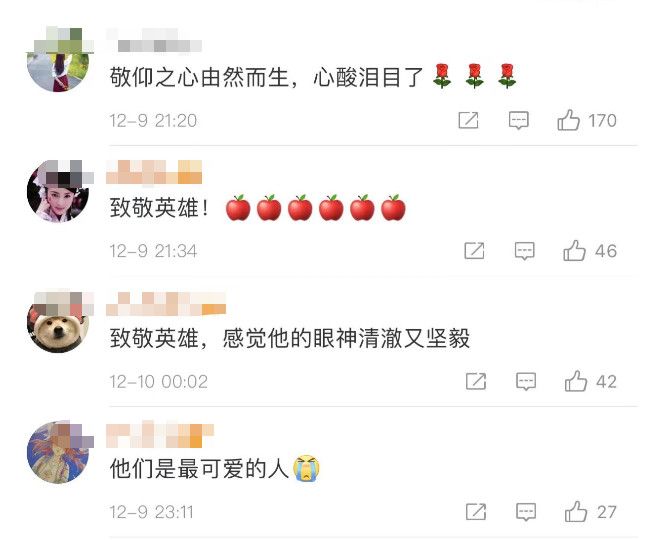648x540 pixels.
Task: Like the comment posted 12-10 00:02
Action: [576, 381]
